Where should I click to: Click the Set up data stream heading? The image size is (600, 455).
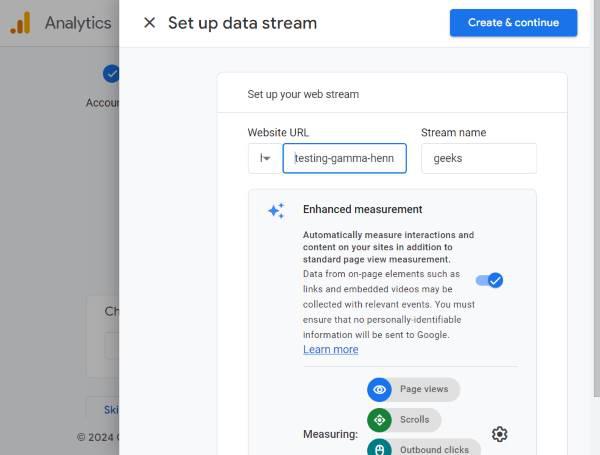pos(242,23)
